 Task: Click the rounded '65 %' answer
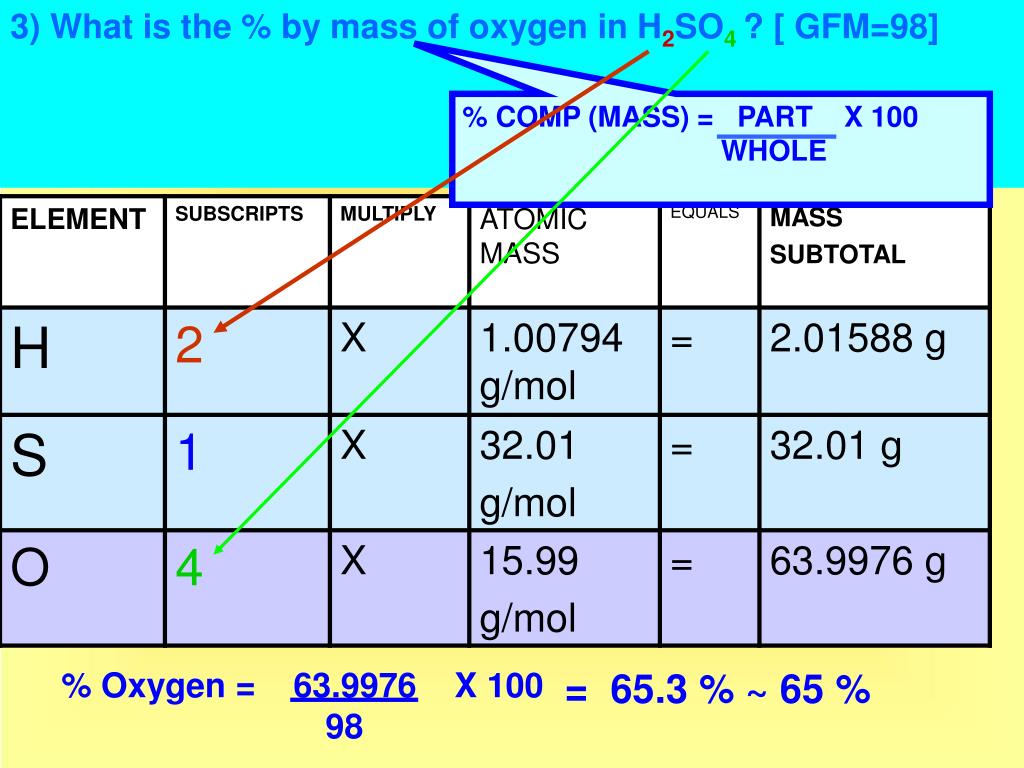[824, 690]
